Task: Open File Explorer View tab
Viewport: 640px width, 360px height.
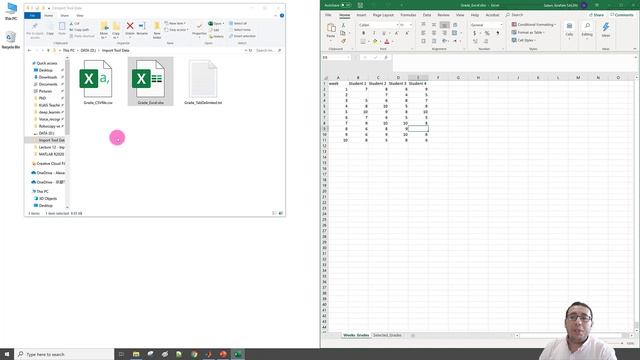Action: (x=80, y=16)
